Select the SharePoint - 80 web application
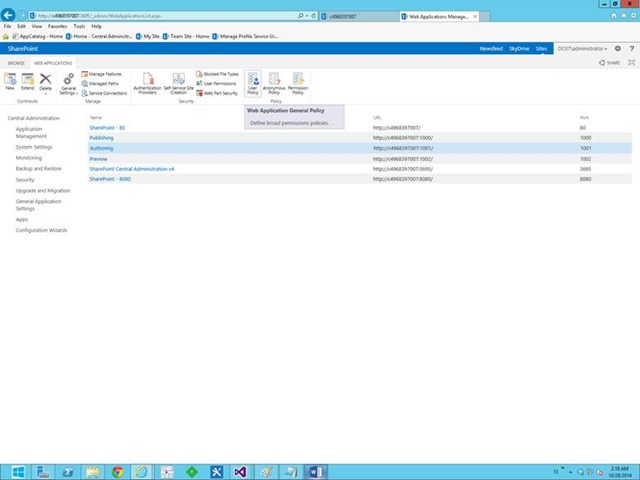The height and width of the screenshot is (480, 640). pyautogui.click(x=107, y=128)
